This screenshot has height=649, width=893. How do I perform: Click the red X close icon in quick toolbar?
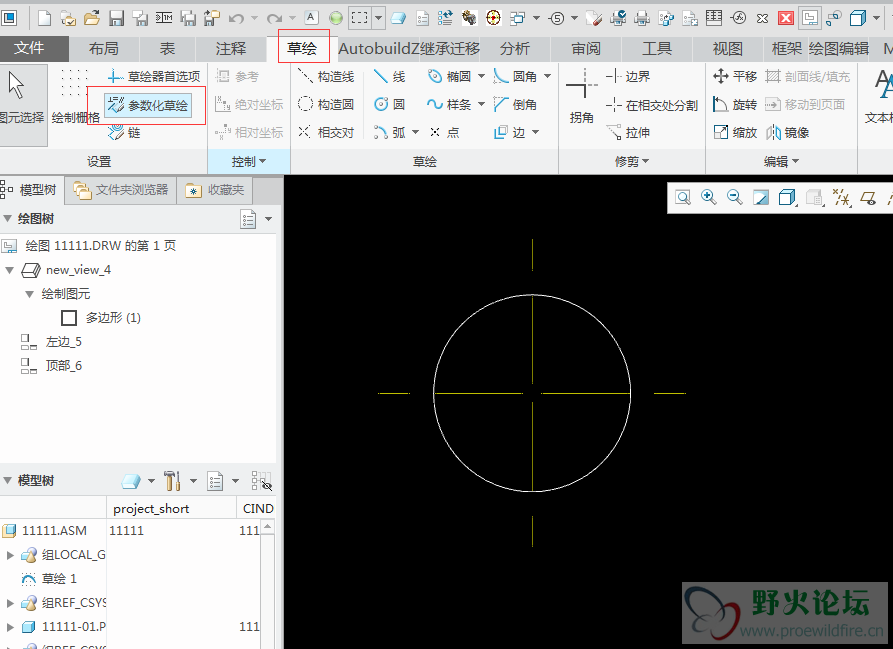786,18
